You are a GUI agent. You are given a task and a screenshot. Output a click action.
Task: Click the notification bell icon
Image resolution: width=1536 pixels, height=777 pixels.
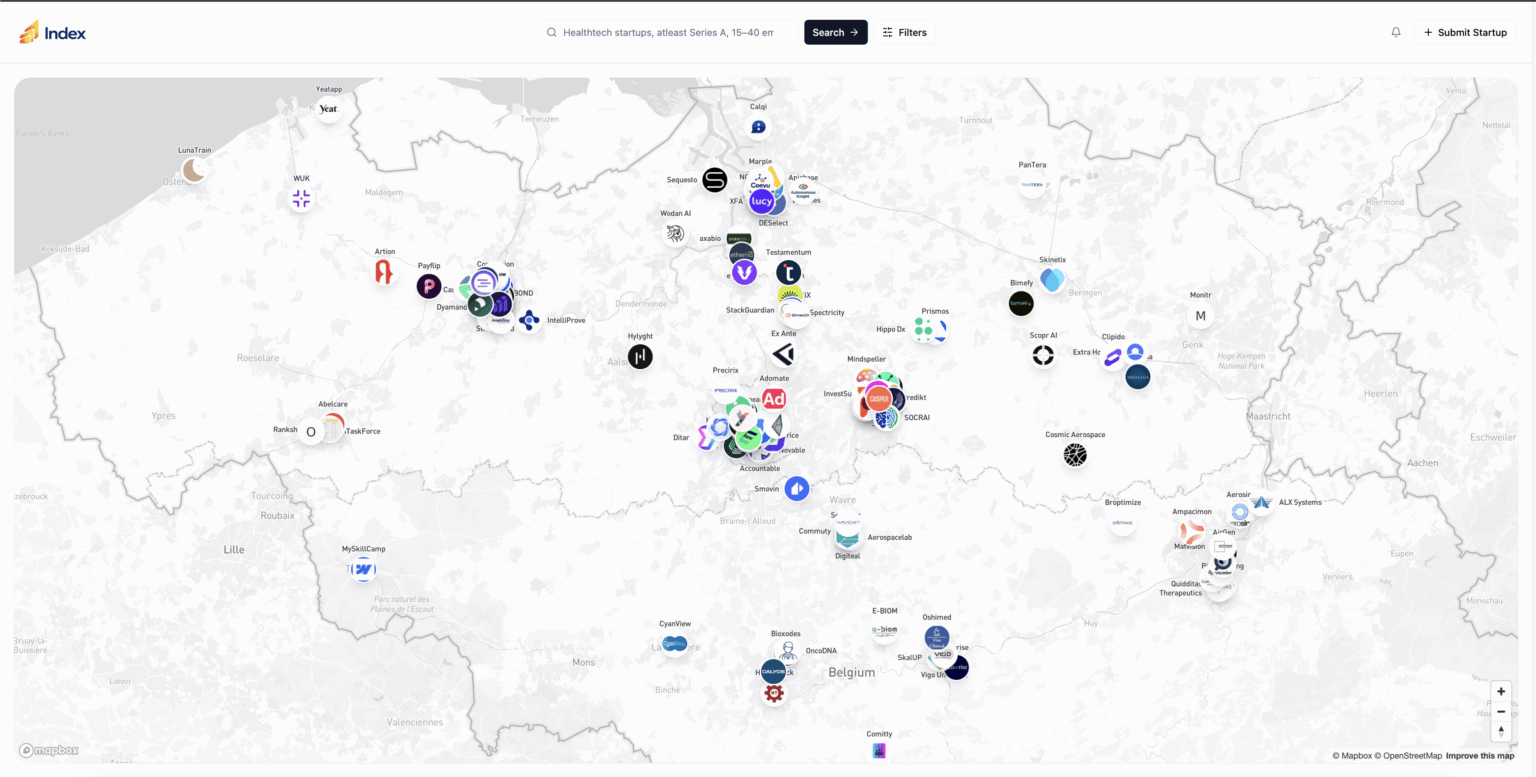[1395, 31]
